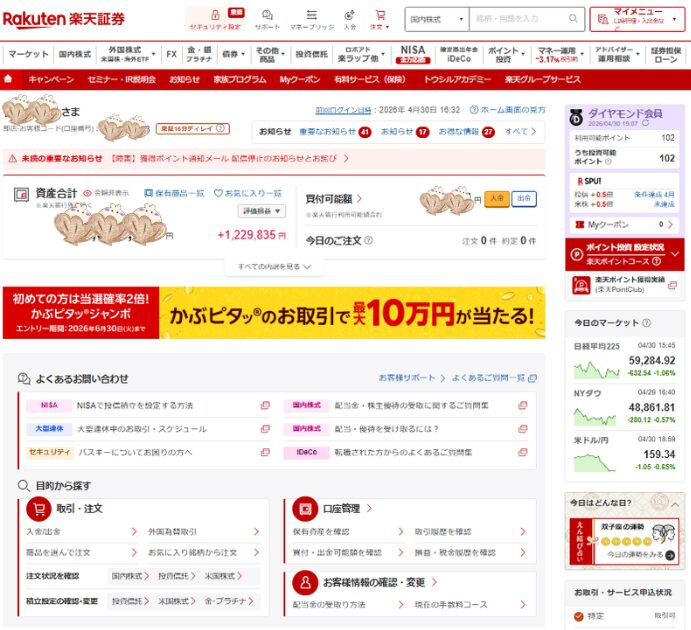
Task: Open the 注文 shopping cart icon
Action: (x=380, y=15)
